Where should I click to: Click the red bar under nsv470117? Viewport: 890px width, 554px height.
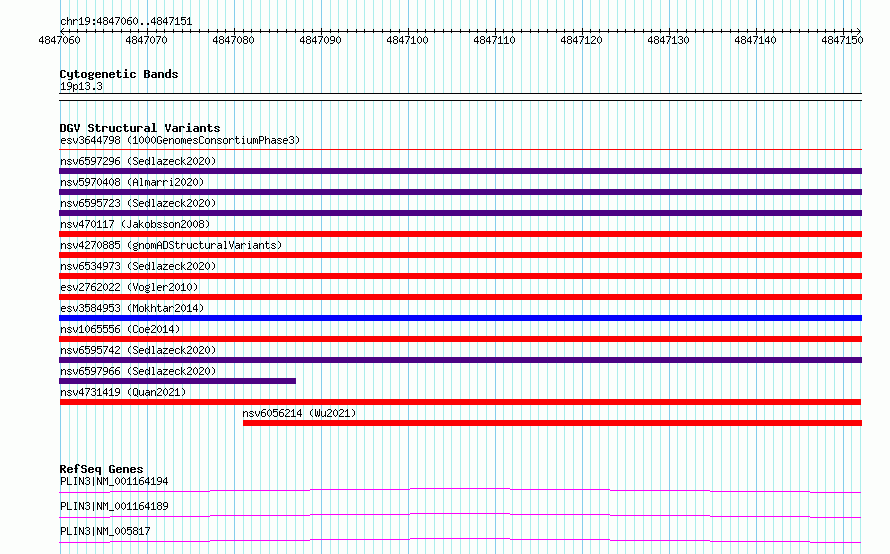coord(460,234)
